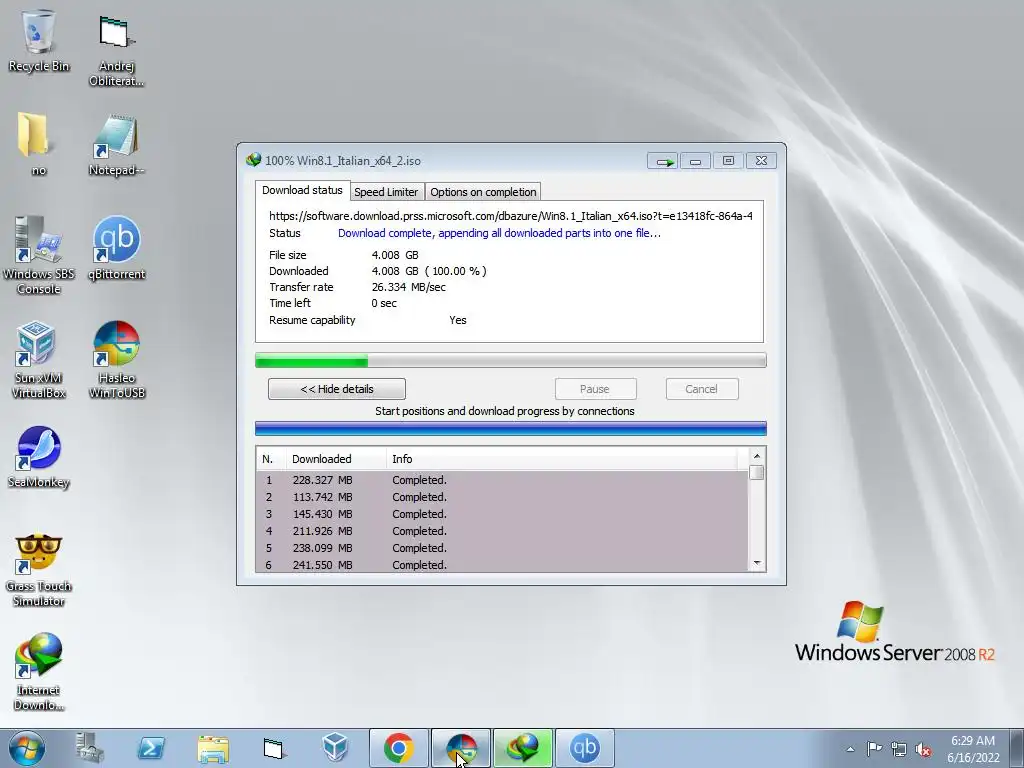Click Show desktop strip at taskbar end

pos(1017,748)
